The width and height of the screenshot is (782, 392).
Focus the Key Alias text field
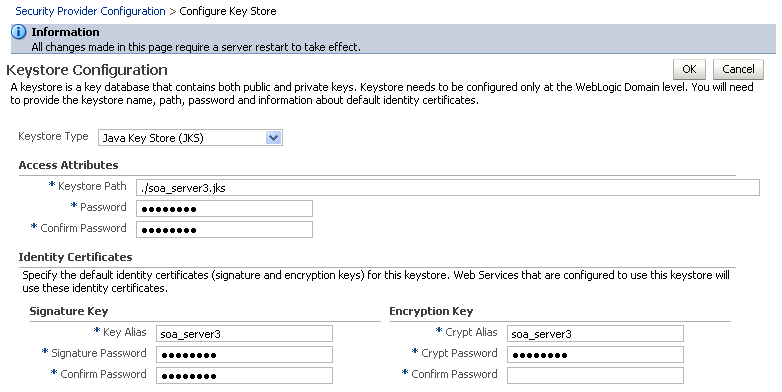(x=244, y=334)
